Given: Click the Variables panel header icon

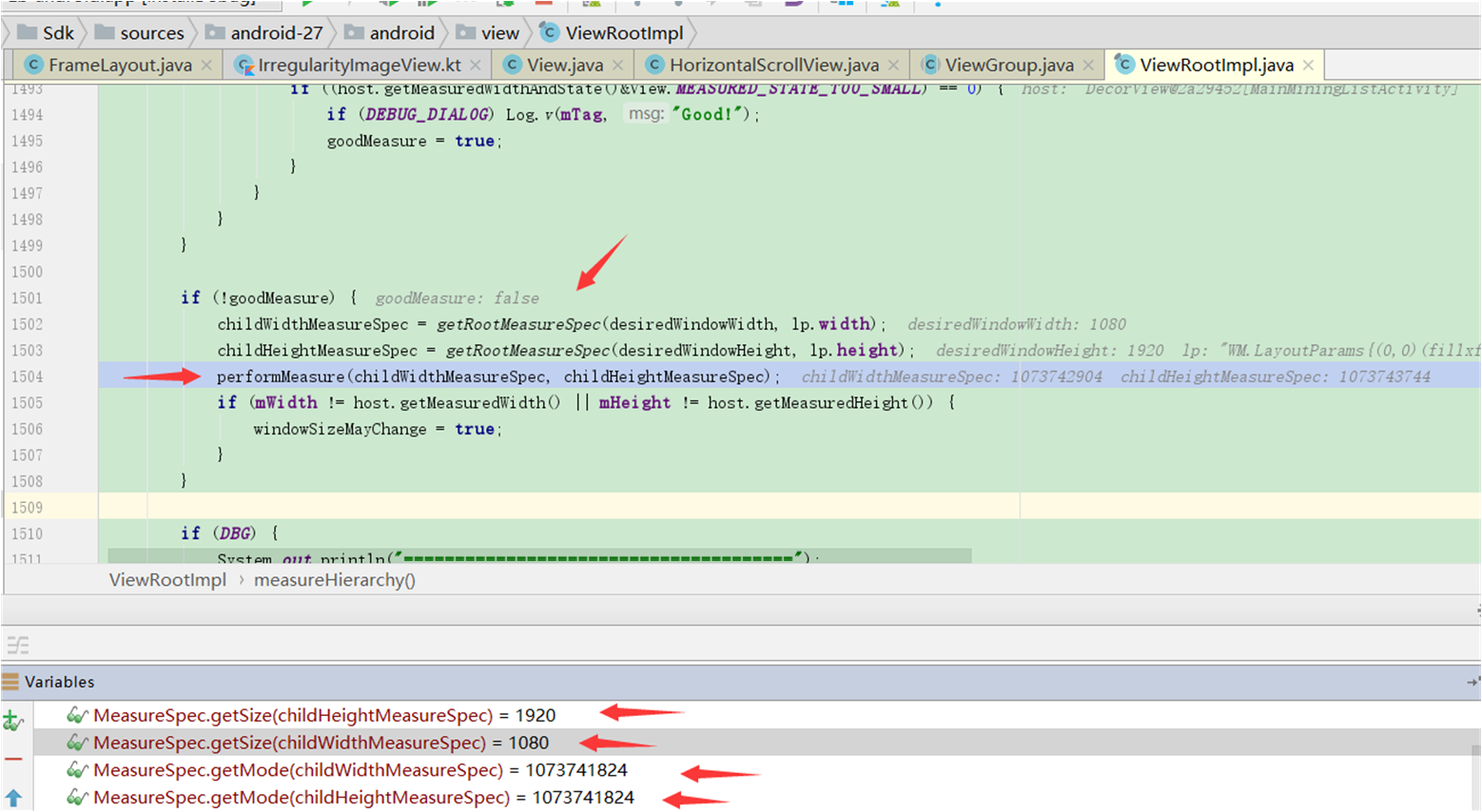Looking at the screenshot, I should 10,682.
